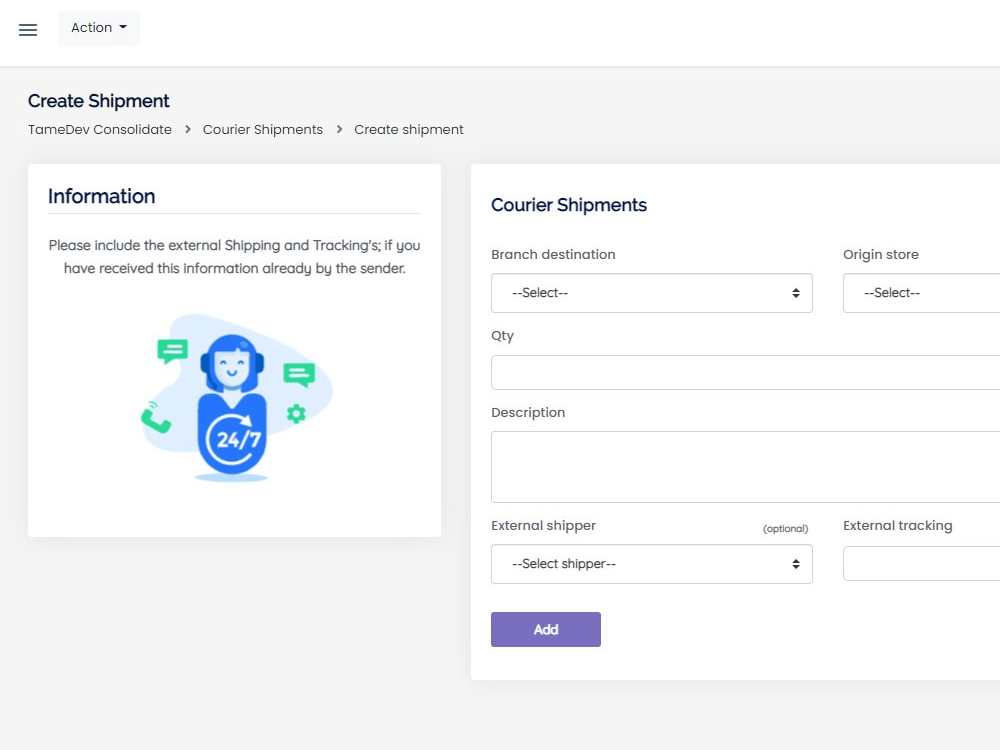Open the Action dropdown menu

tap(99, 28)
